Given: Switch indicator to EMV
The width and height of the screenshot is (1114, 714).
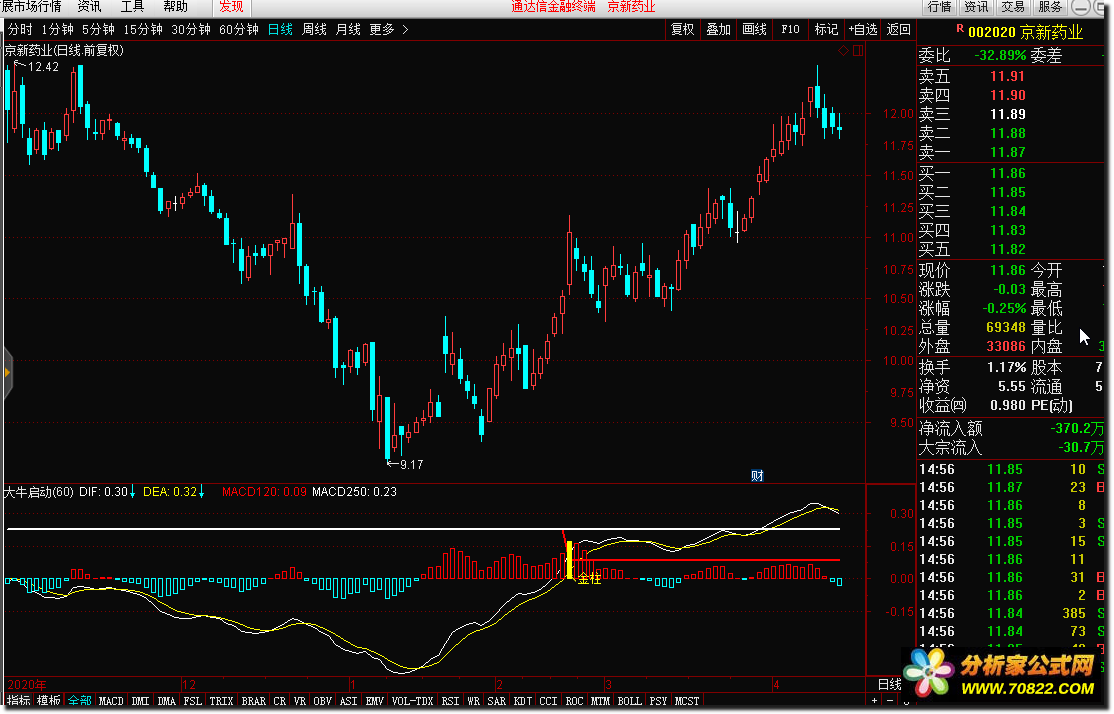Looking at the screenshot, I should tap(374, 701).
